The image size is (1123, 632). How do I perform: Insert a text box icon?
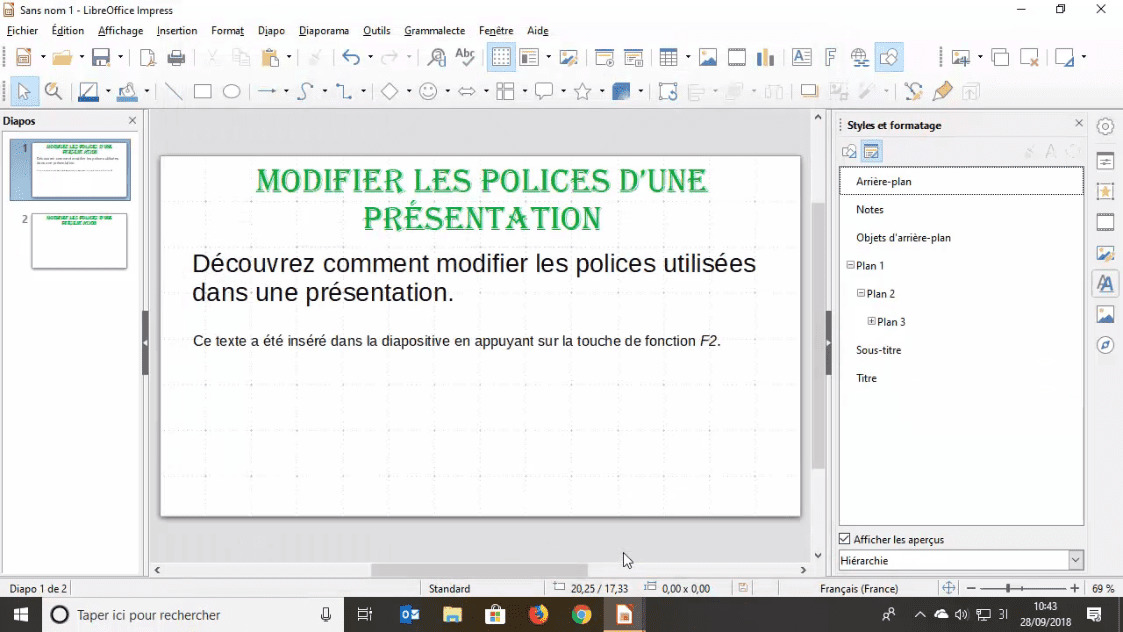point(801,57)
